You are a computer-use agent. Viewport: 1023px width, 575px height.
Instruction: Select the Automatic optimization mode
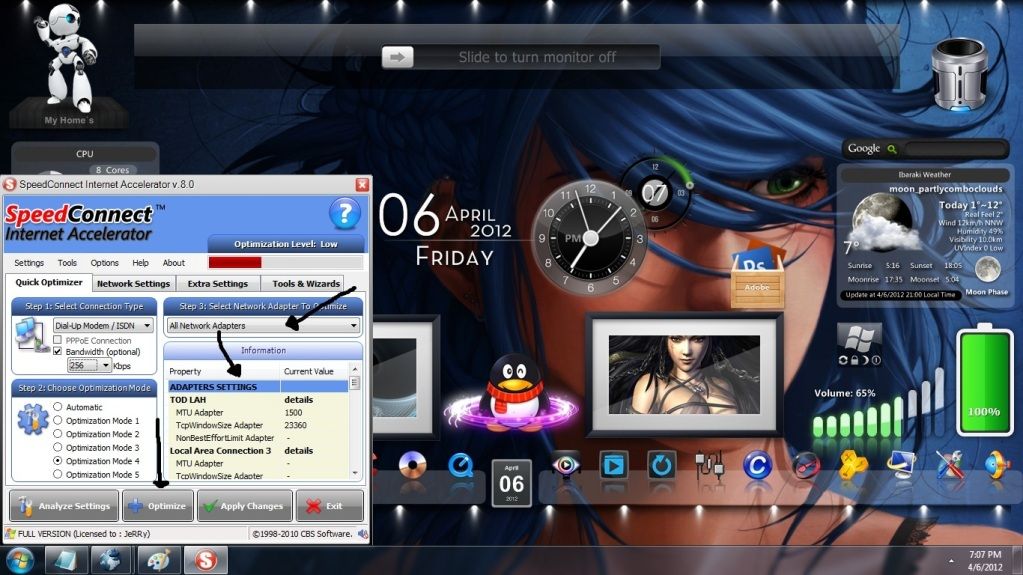pyautogui.click(x=57, y=407)
